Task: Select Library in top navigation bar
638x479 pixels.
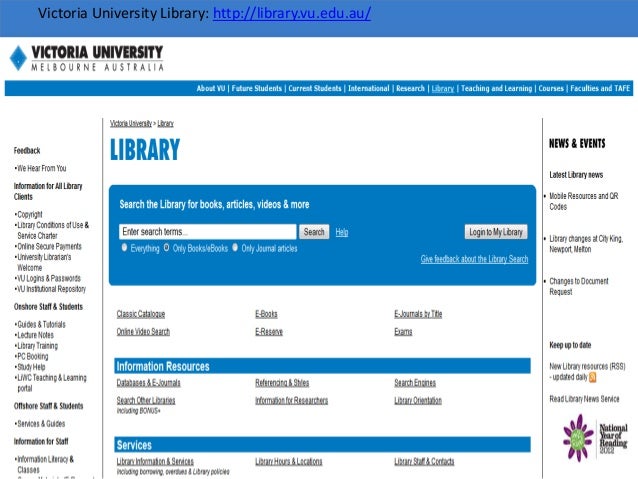Action: pyautogui.click(x=443, y=88)
